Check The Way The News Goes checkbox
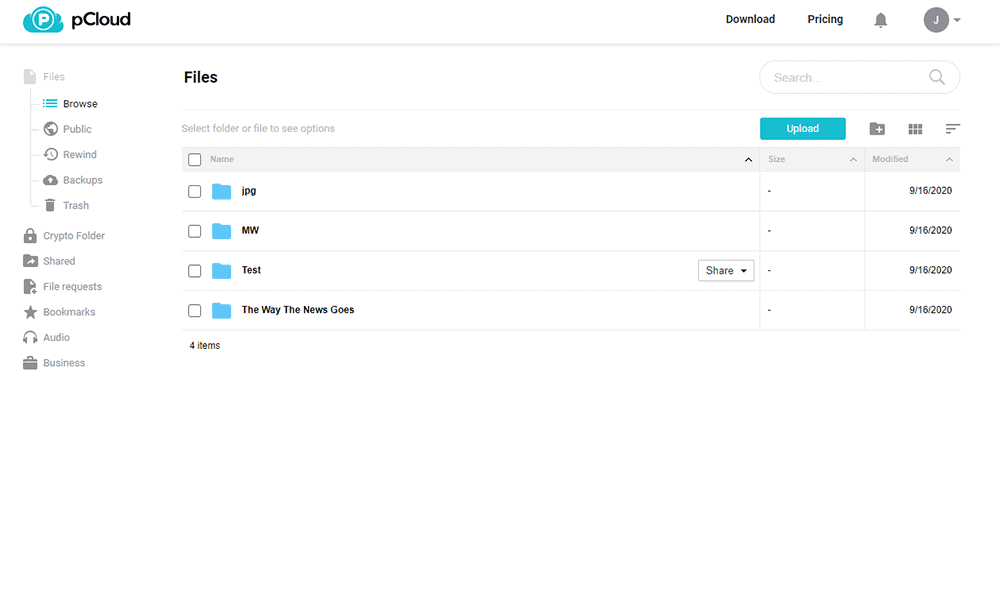1000x600 pixels. (195, 311)
